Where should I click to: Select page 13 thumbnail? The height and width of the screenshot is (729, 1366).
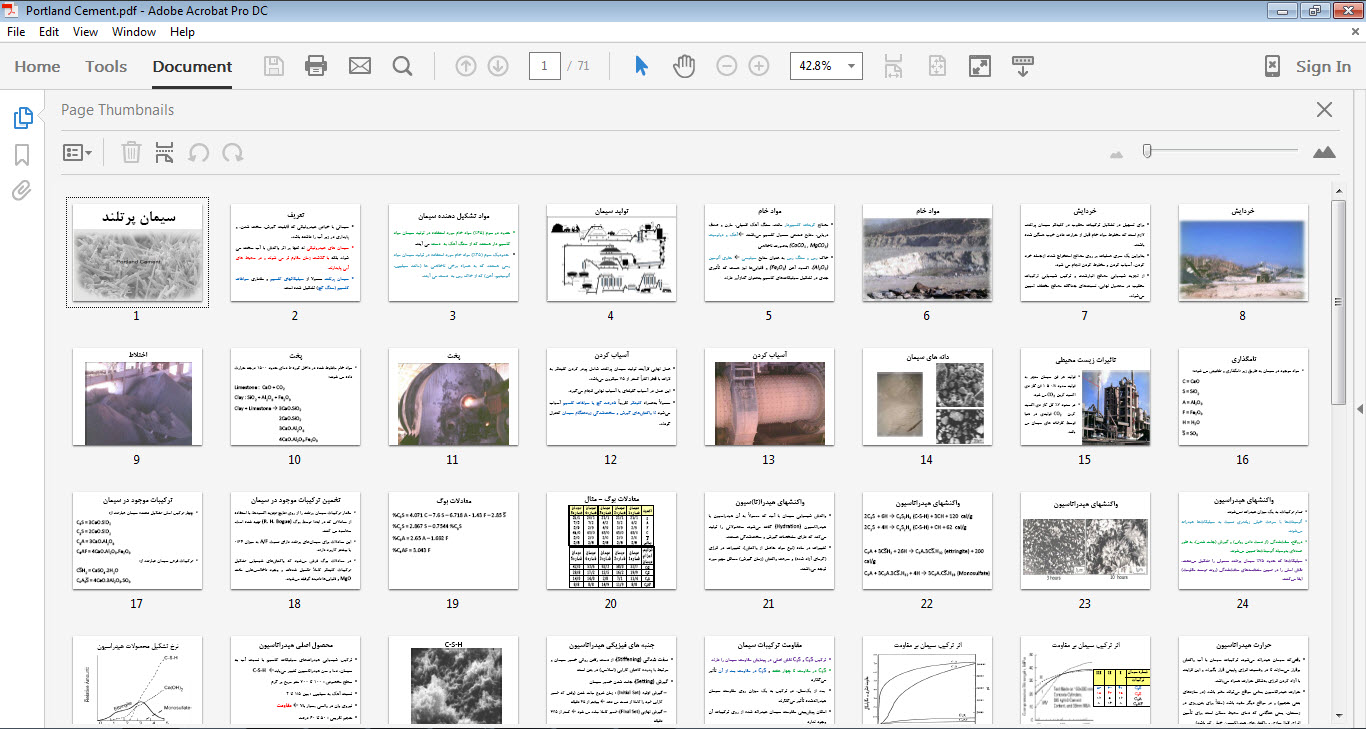pos(769,397)
